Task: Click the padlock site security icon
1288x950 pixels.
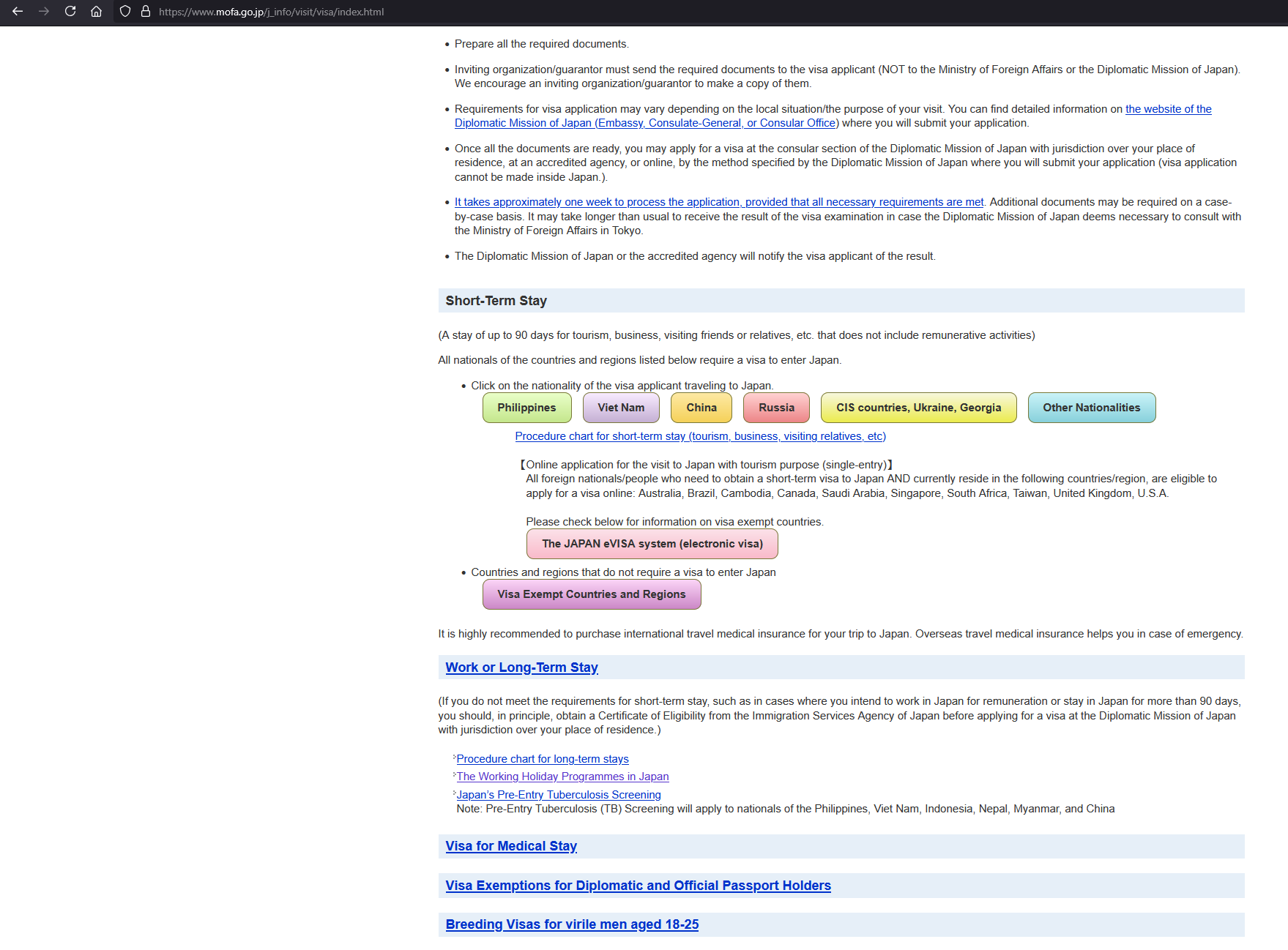Action: (146, 12)
